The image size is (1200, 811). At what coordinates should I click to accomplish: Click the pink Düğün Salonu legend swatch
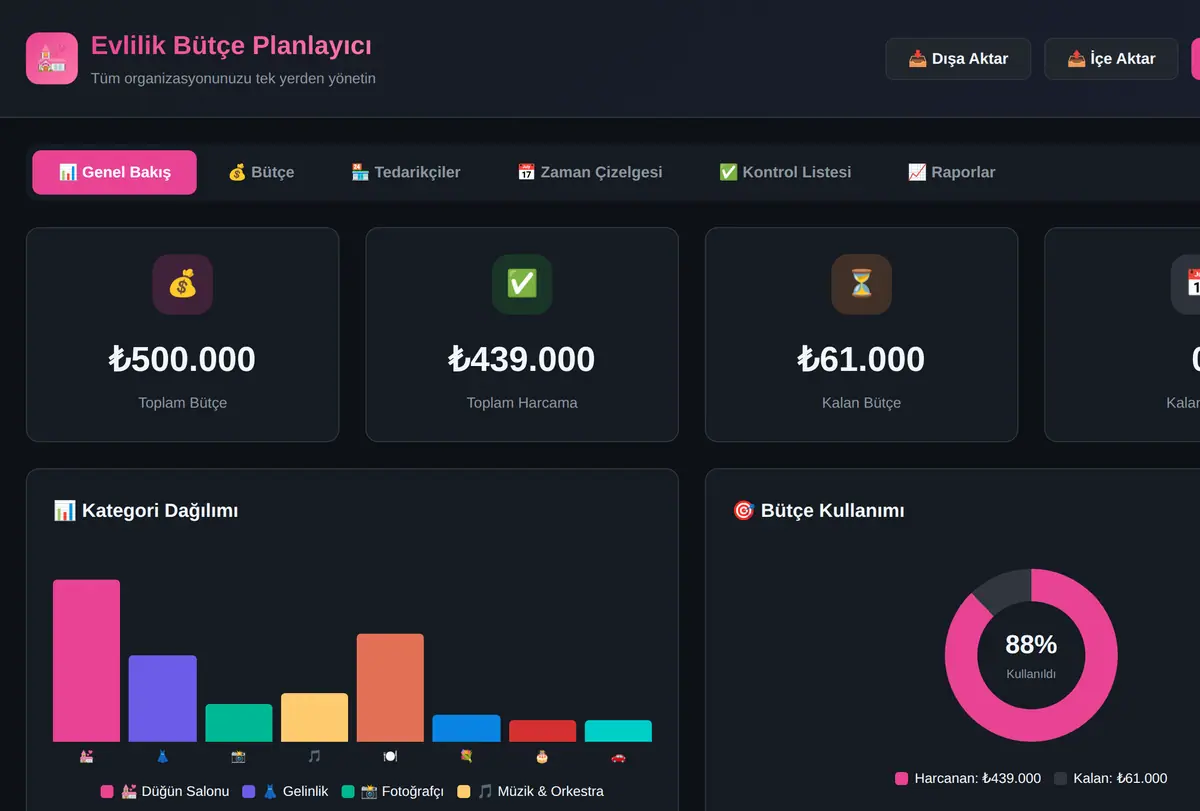(107, 791)
